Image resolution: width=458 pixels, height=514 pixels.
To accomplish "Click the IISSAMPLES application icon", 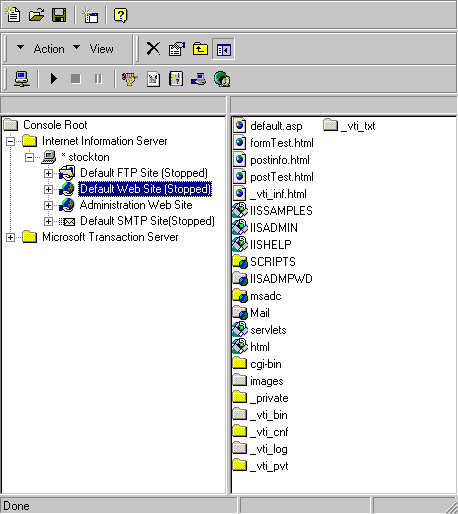I will 240,211.
